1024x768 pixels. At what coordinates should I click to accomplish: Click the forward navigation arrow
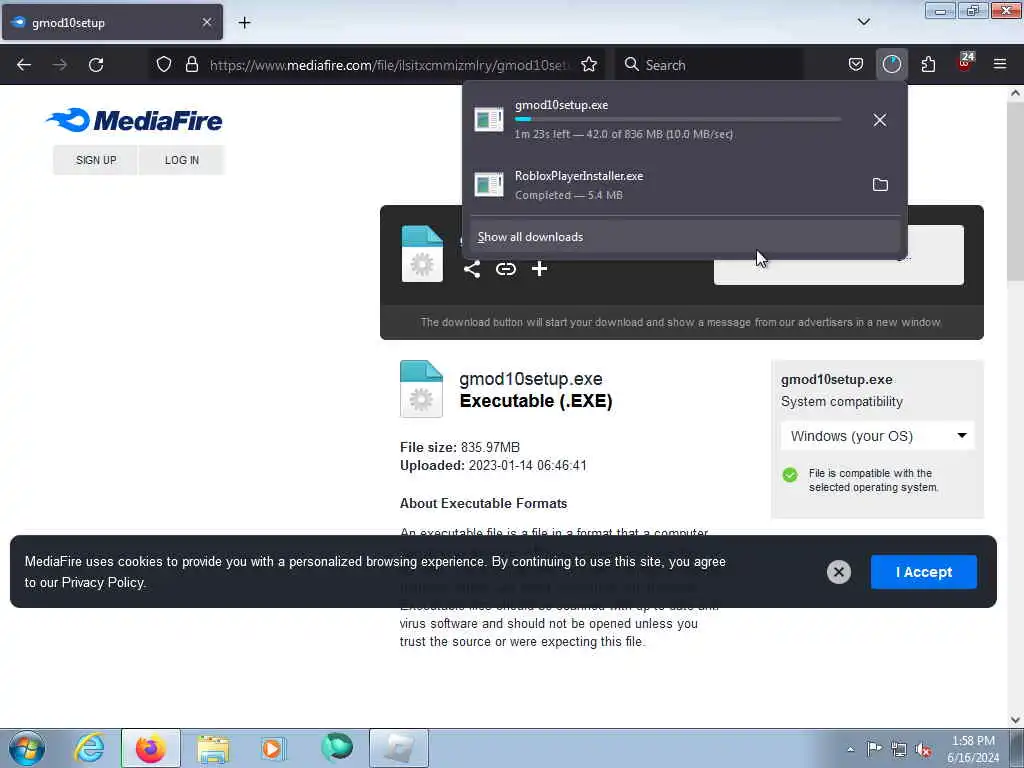pyautogui.click(x=59, y=65)
